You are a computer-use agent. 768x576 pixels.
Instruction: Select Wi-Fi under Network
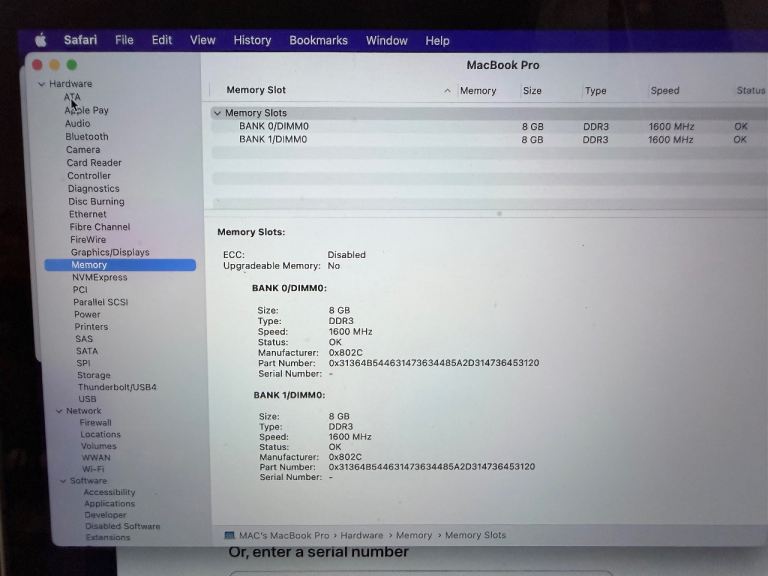[93, 469]
